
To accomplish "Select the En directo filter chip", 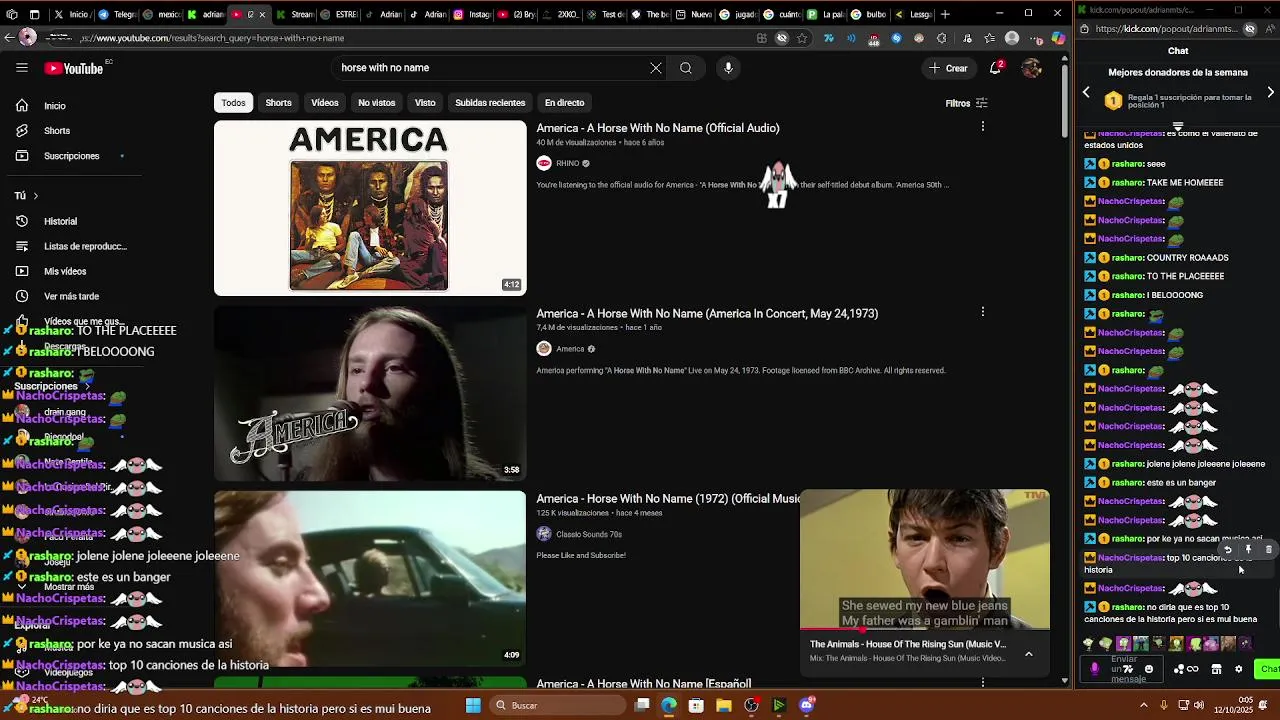I will pyautogui.click(x=564, y=103).
